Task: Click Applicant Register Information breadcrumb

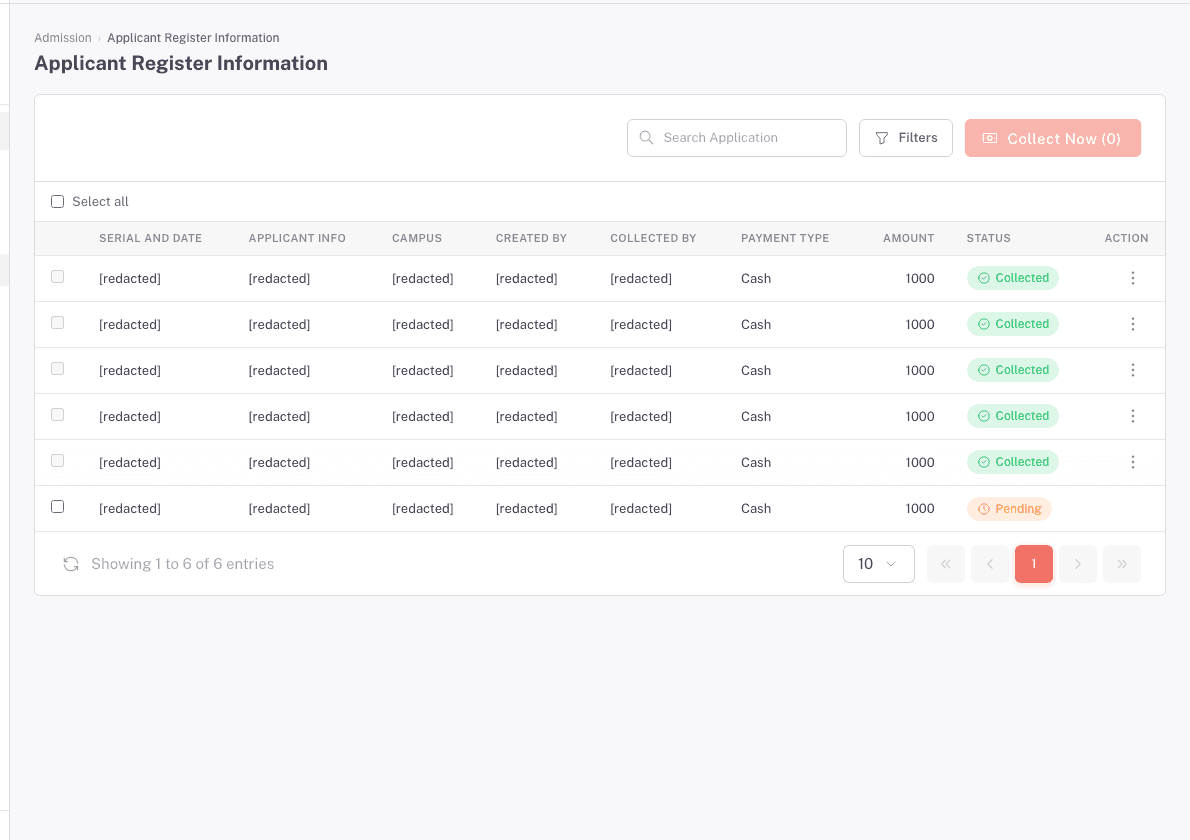Action: pyautogui.click(x=193, y=38)
